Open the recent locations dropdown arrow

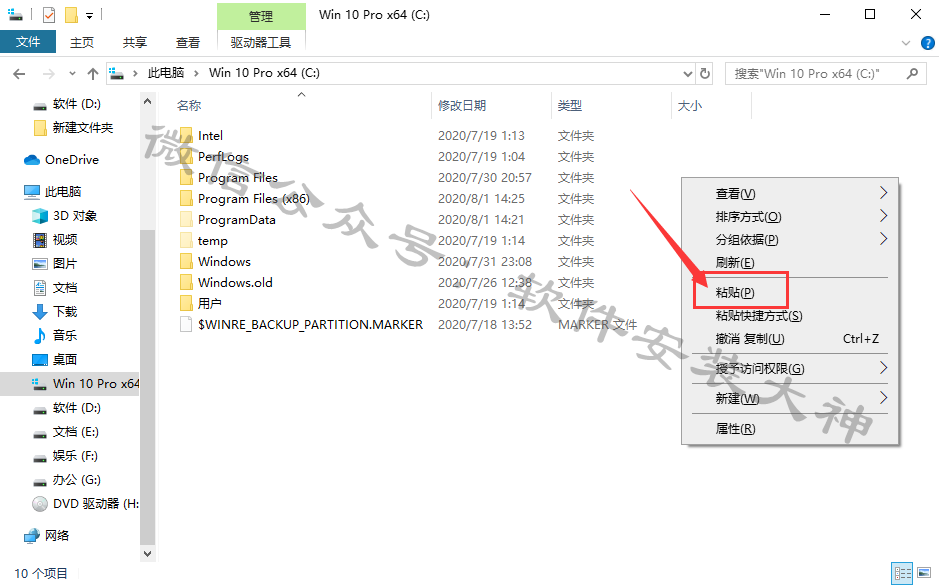pyautogui.click(x=72, y=74)
